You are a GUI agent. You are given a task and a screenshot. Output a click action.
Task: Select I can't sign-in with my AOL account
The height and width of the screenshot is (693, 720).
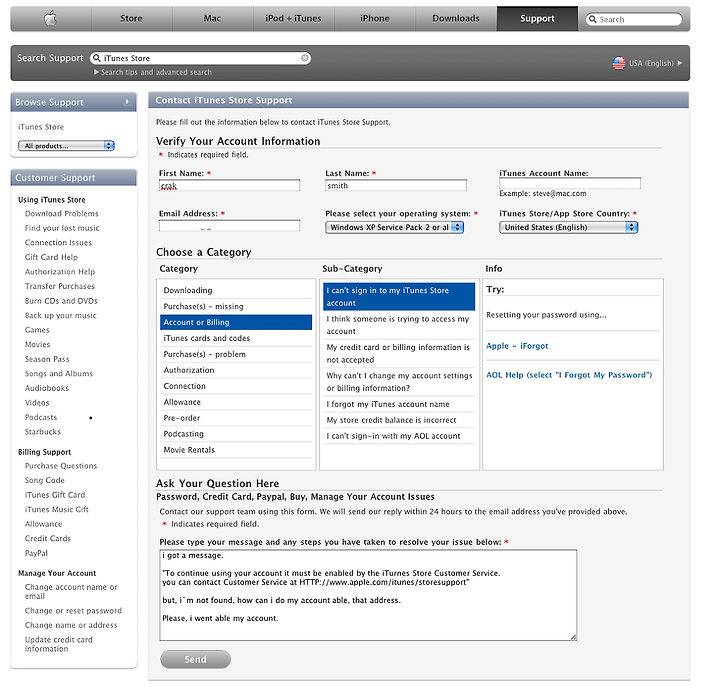[x=399, y=436]
